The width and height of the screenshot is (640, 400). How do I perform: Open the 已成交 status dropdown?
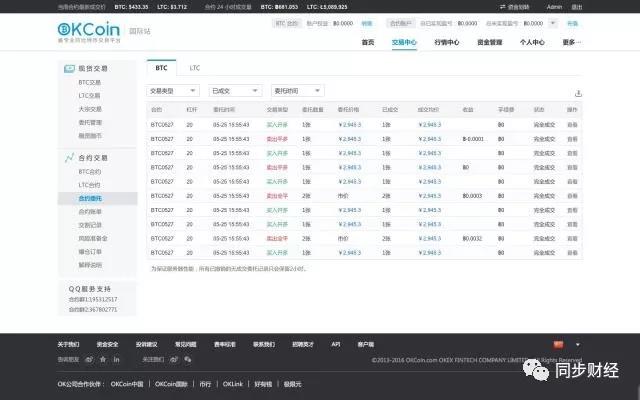click(235, 91)
